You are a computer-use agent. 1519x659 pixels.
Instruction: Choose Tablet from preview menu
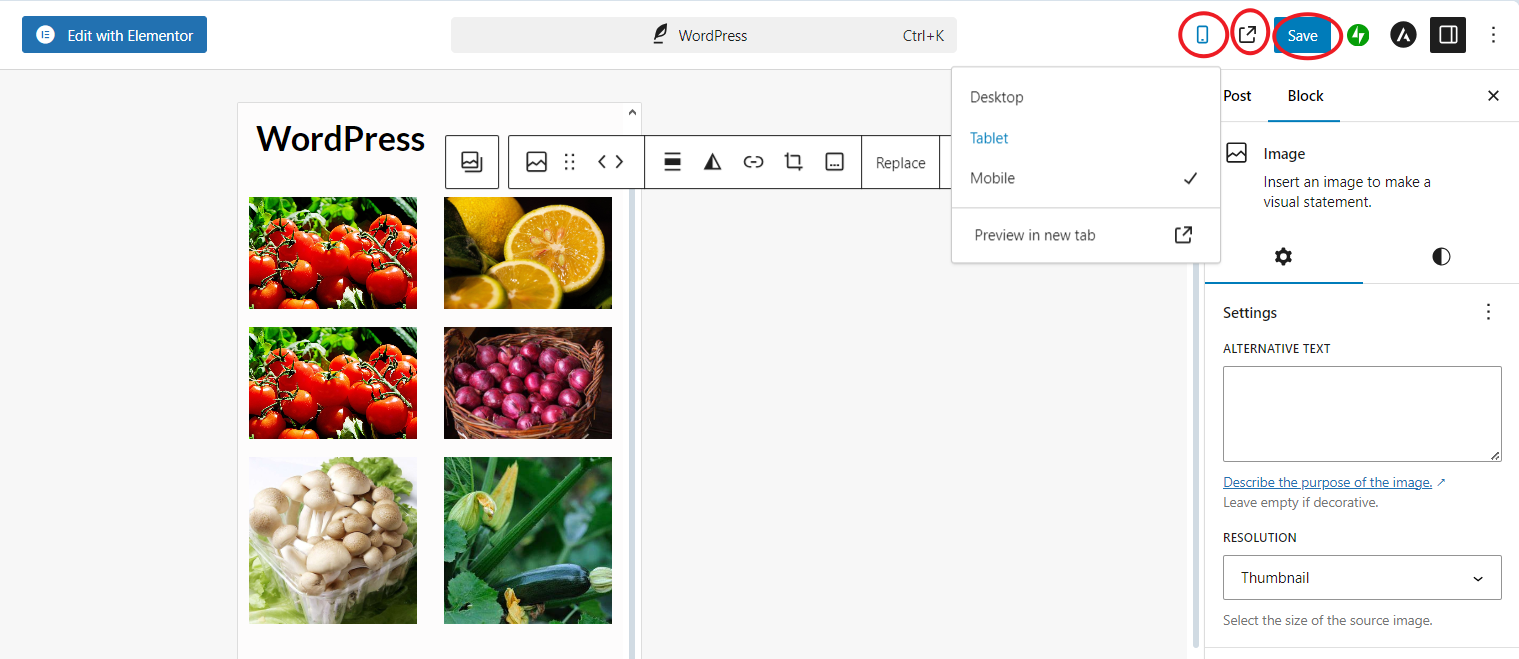989,138
